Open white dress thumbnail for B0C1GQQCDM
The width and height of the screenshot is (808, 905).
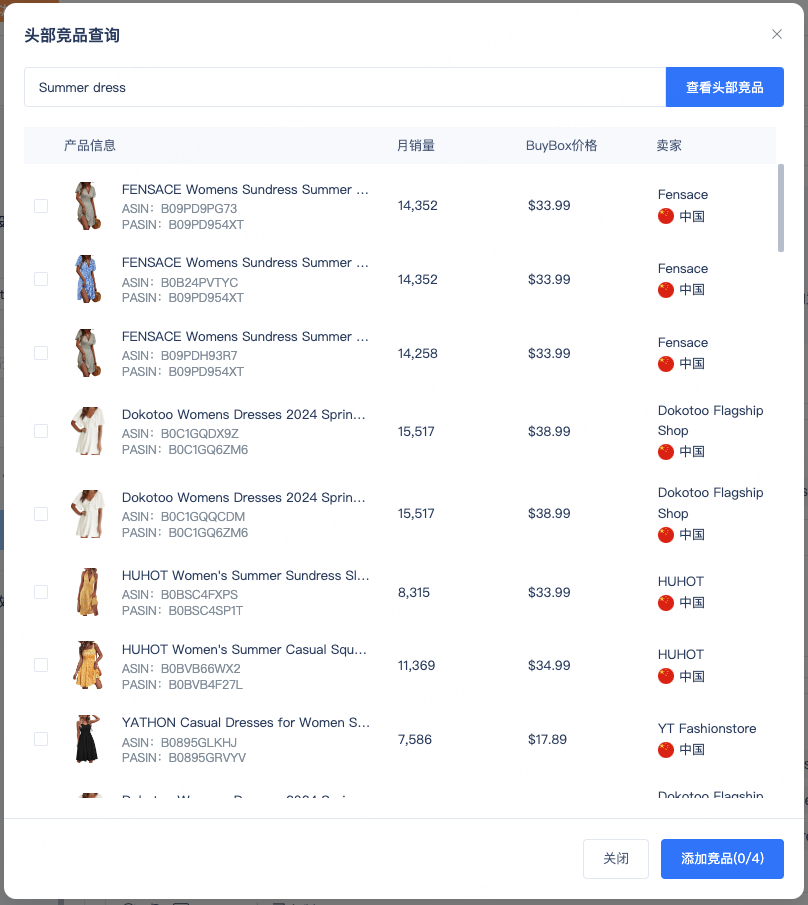click(88, 514)
